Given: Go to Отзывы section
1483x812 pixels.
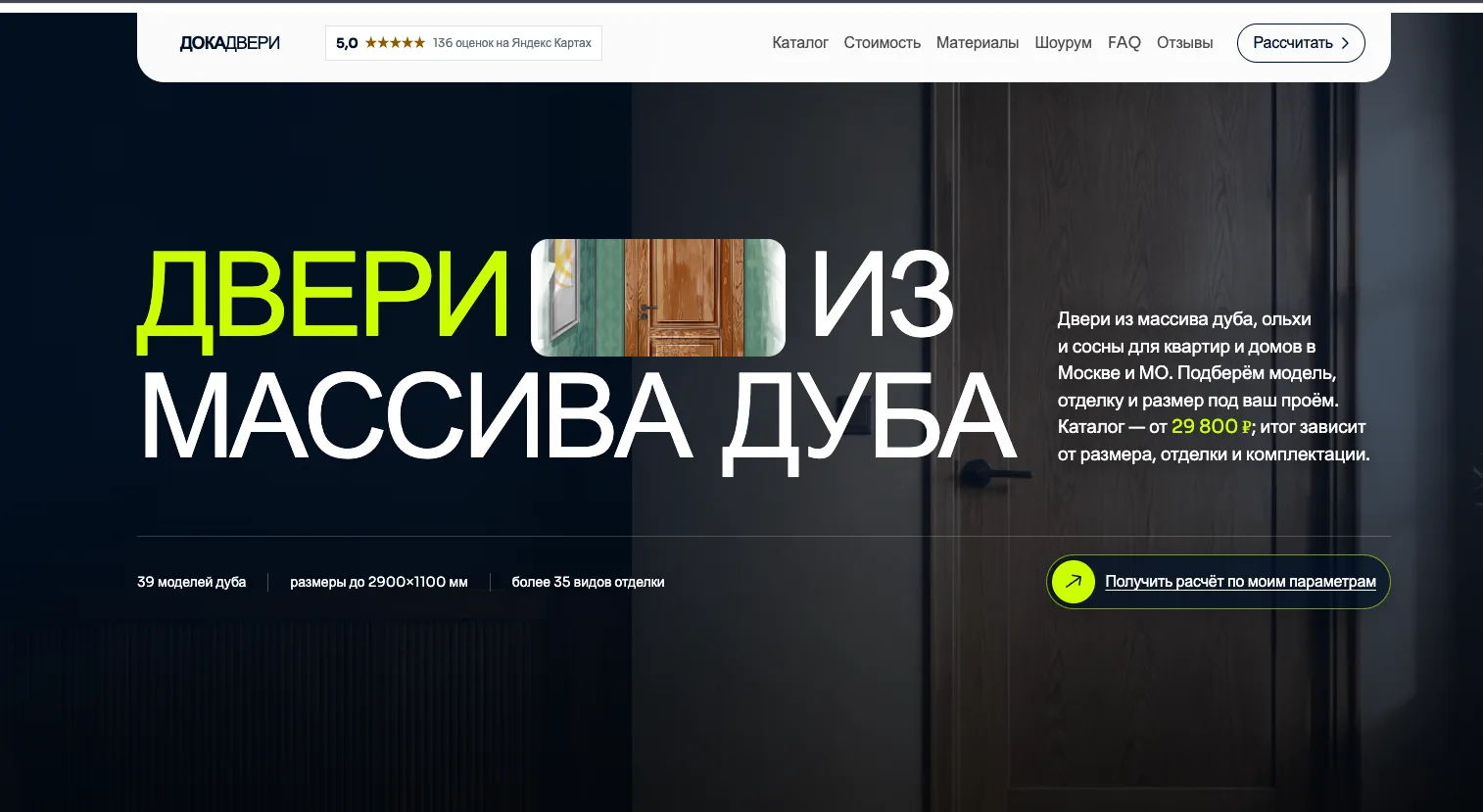Looking at the screenshot, I should 1184,43.
